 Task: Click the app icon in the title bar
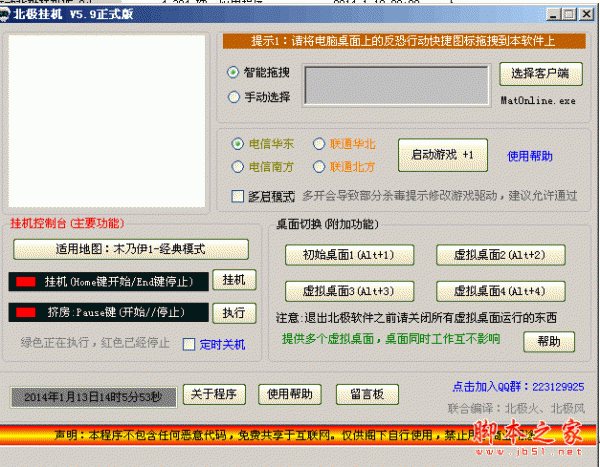(5, 15)
